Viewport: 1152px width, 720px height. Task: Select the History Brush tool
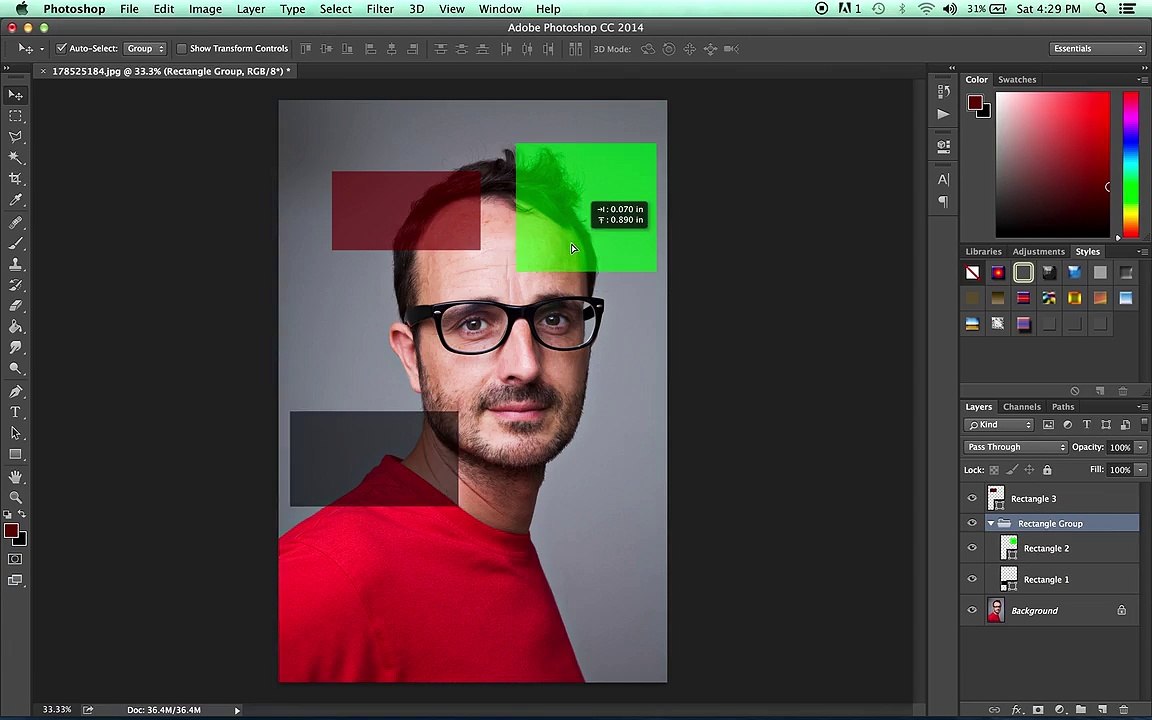point(15,285)
